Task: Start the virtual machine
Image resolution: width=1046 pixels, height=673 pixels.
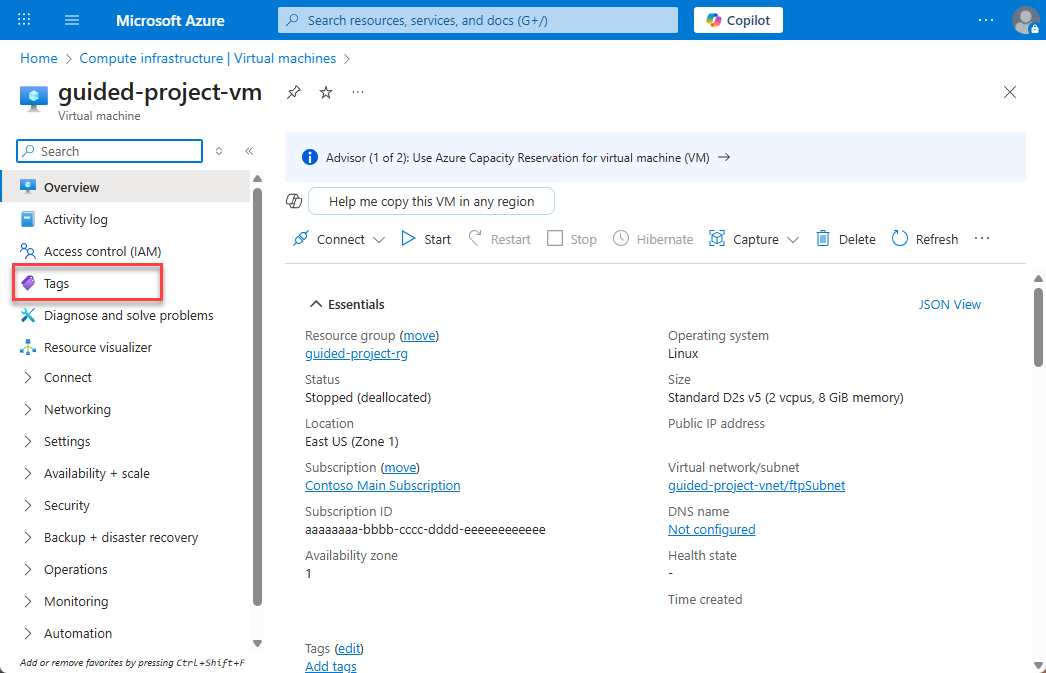Action: point(426,239)
